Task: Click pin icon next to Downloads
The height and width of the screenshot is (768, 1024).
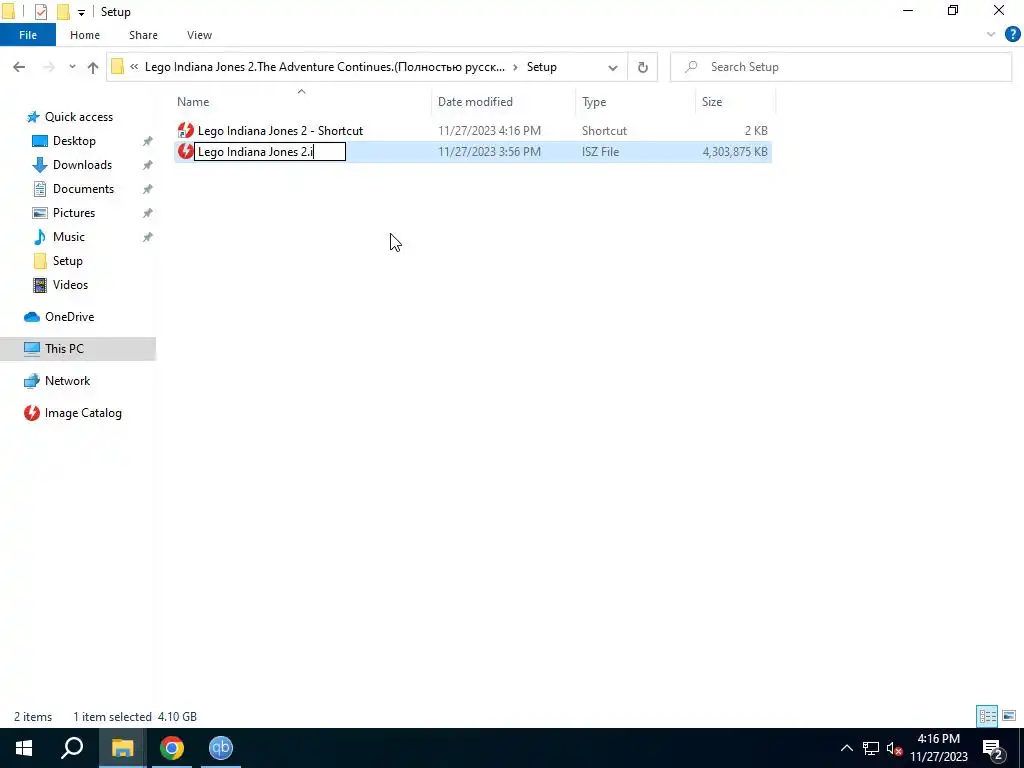Action: [x=148, y=165]
